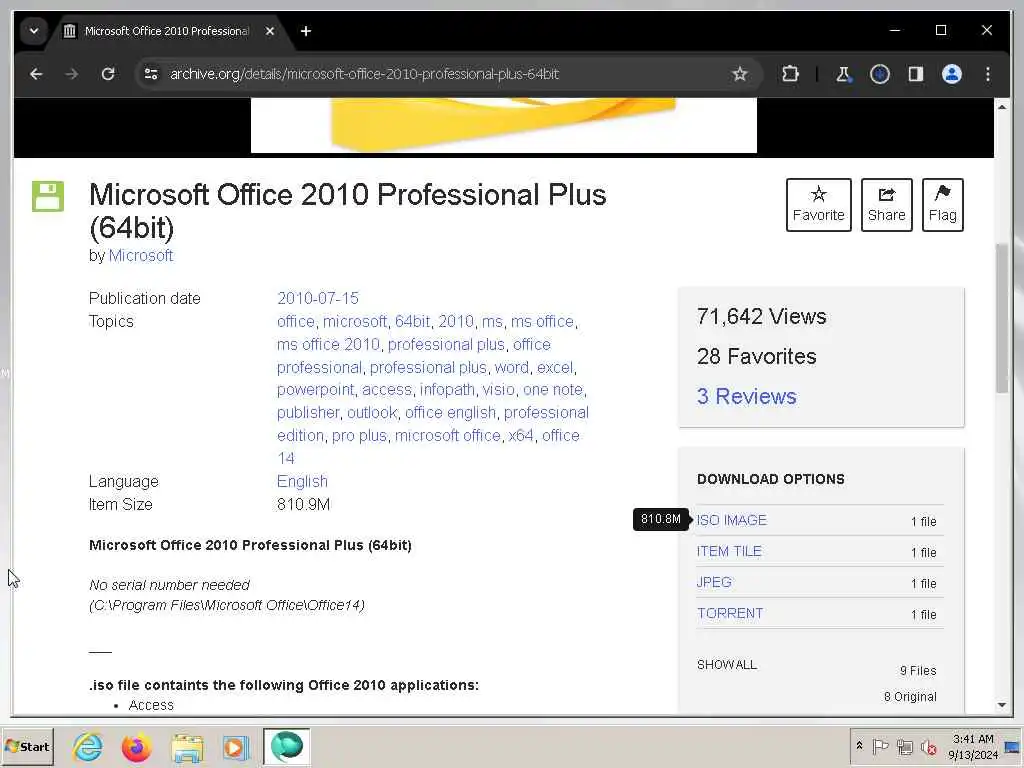Open the 'x64' topic link
The image size is (1024, 768).
[x=521, y=436]
